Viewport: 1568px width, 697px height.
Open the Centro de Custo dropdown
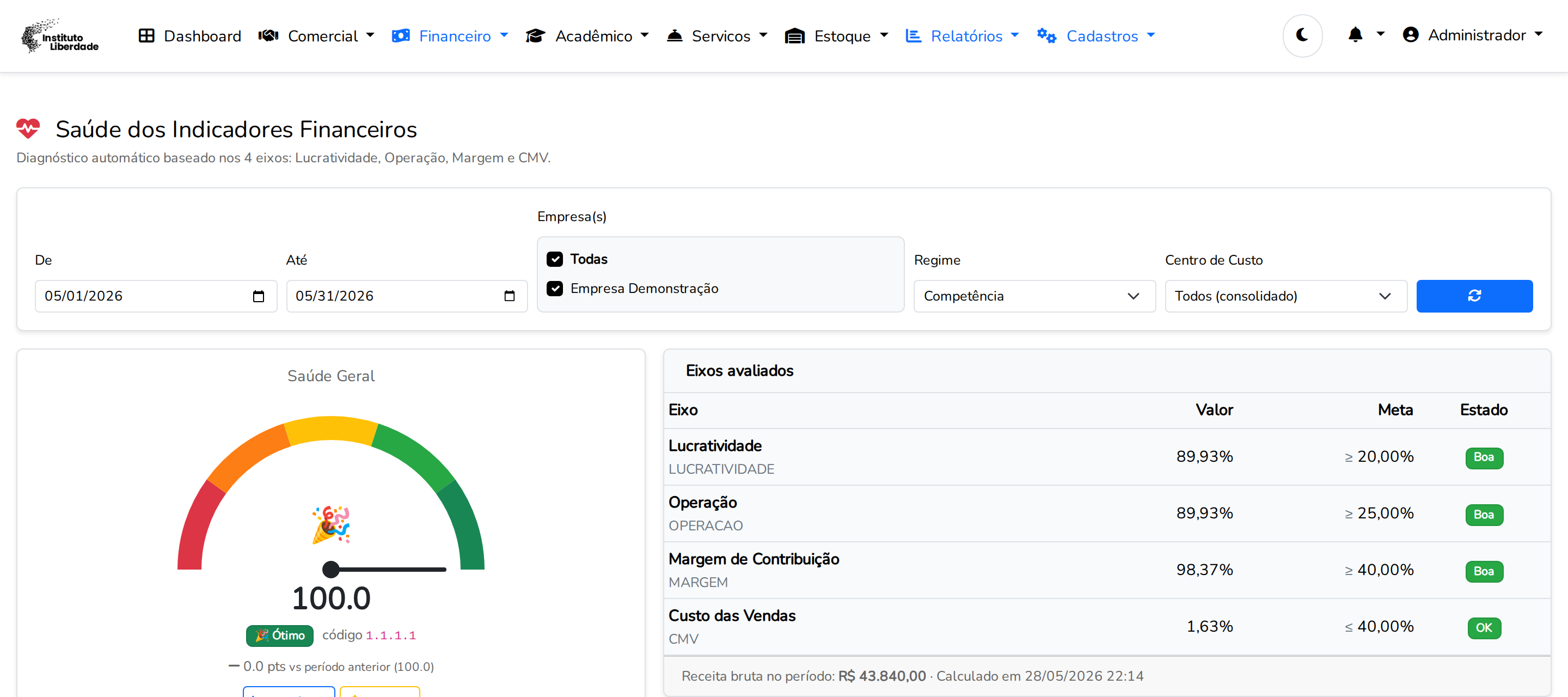tap(1285, 296)
